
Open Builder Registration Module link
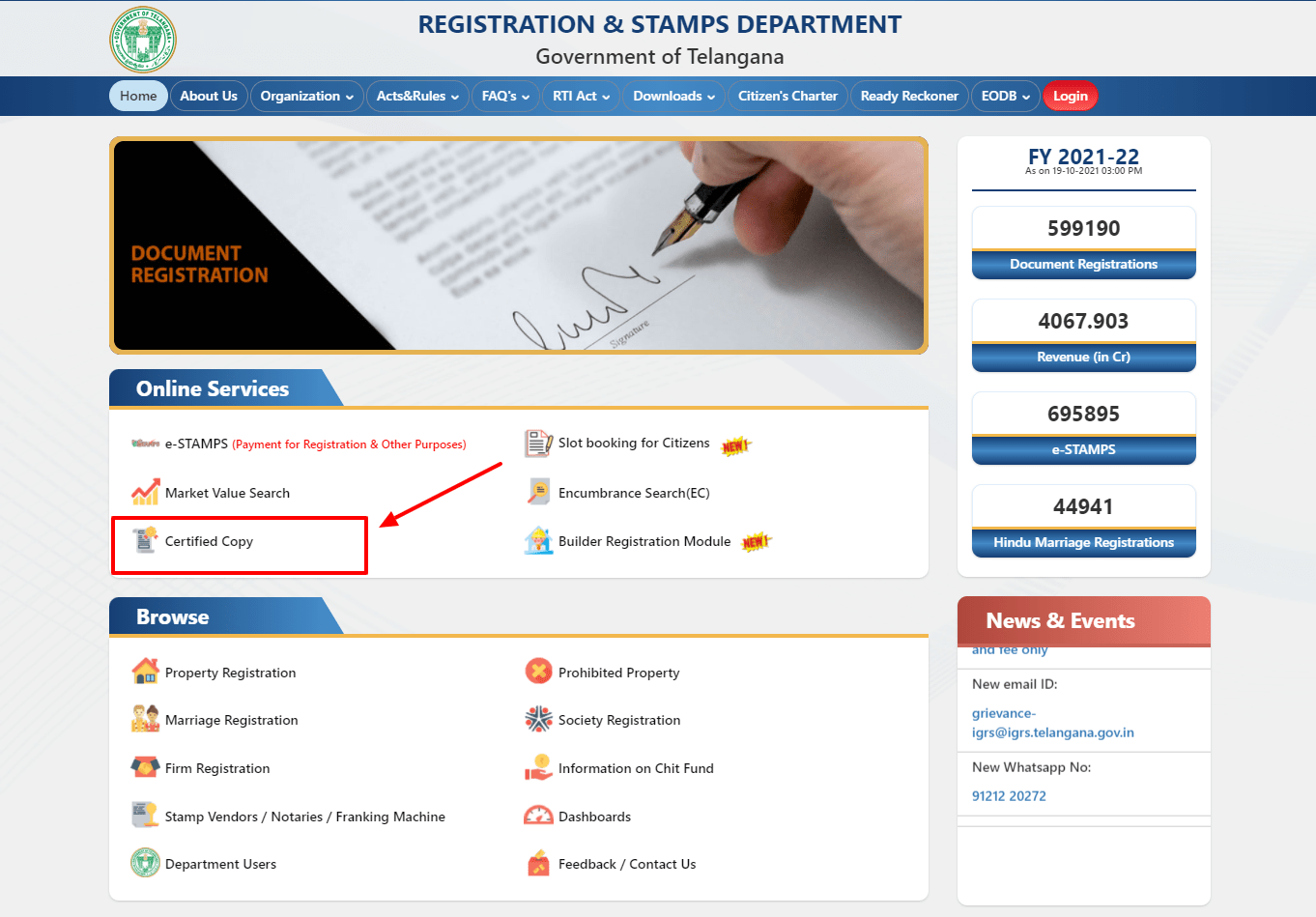(644, 541)
